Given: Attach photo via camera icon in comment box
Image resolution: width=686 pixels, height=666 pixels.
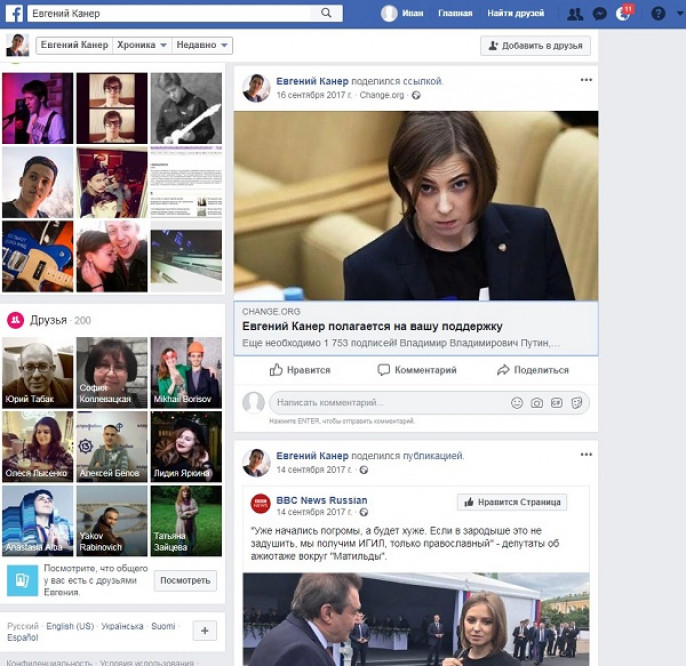Looking at the screenshot, I should pos(537,403).
